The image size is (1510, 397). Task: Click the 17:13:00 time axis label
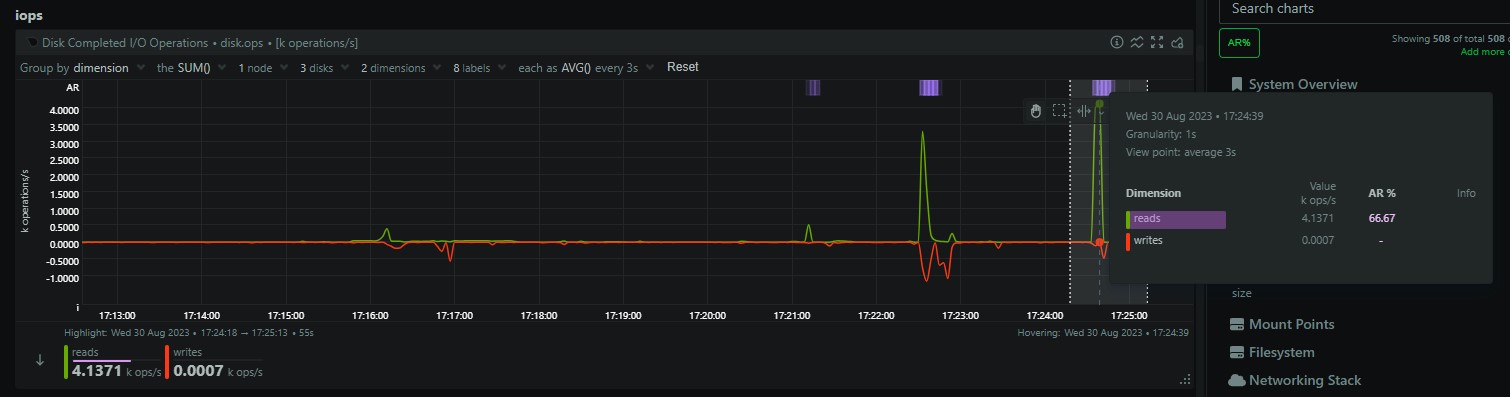pos(117,315)
